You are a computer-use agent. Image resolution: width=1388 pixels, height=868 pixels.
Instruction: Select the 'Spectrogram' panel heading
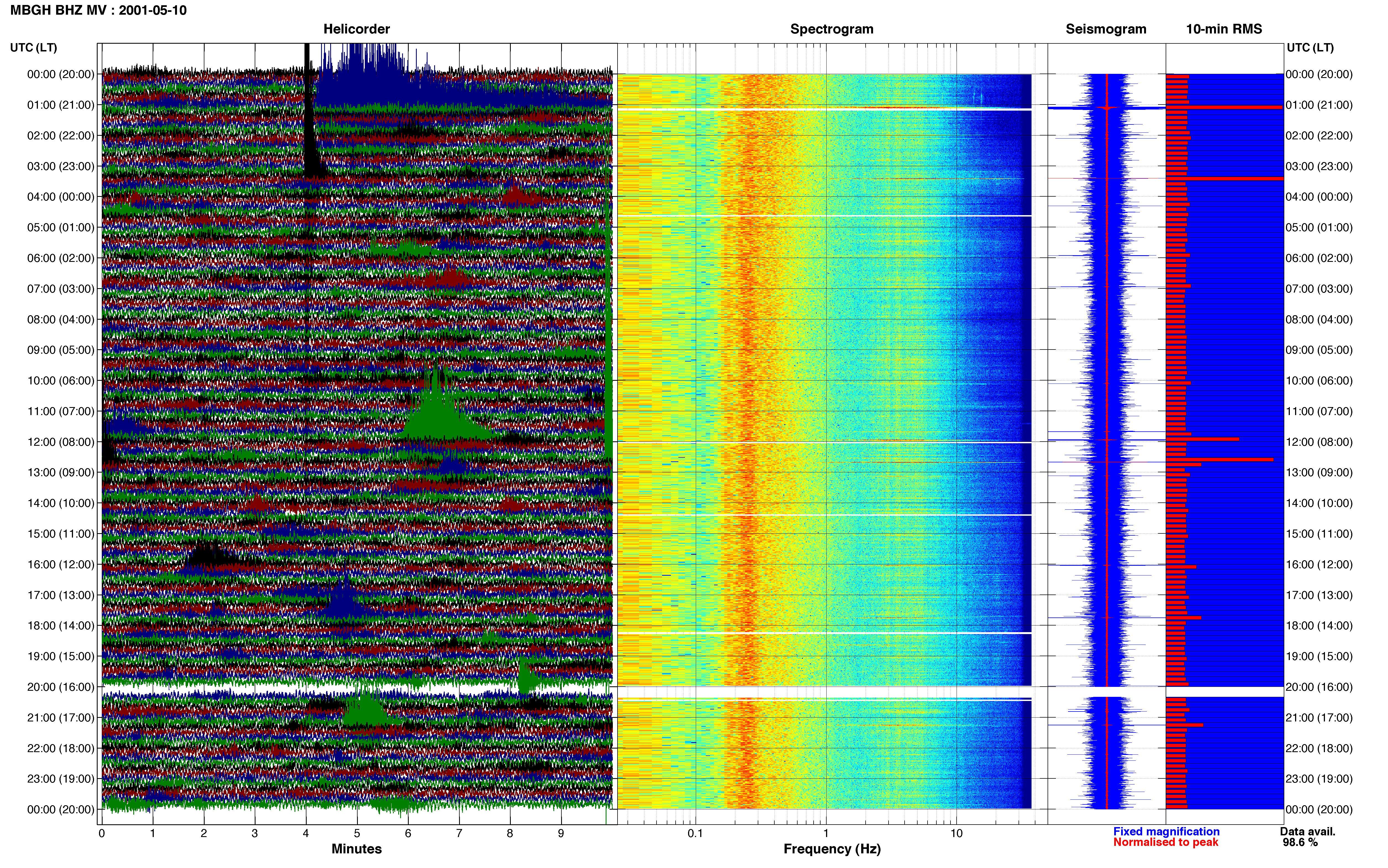[x=832, y=29]
